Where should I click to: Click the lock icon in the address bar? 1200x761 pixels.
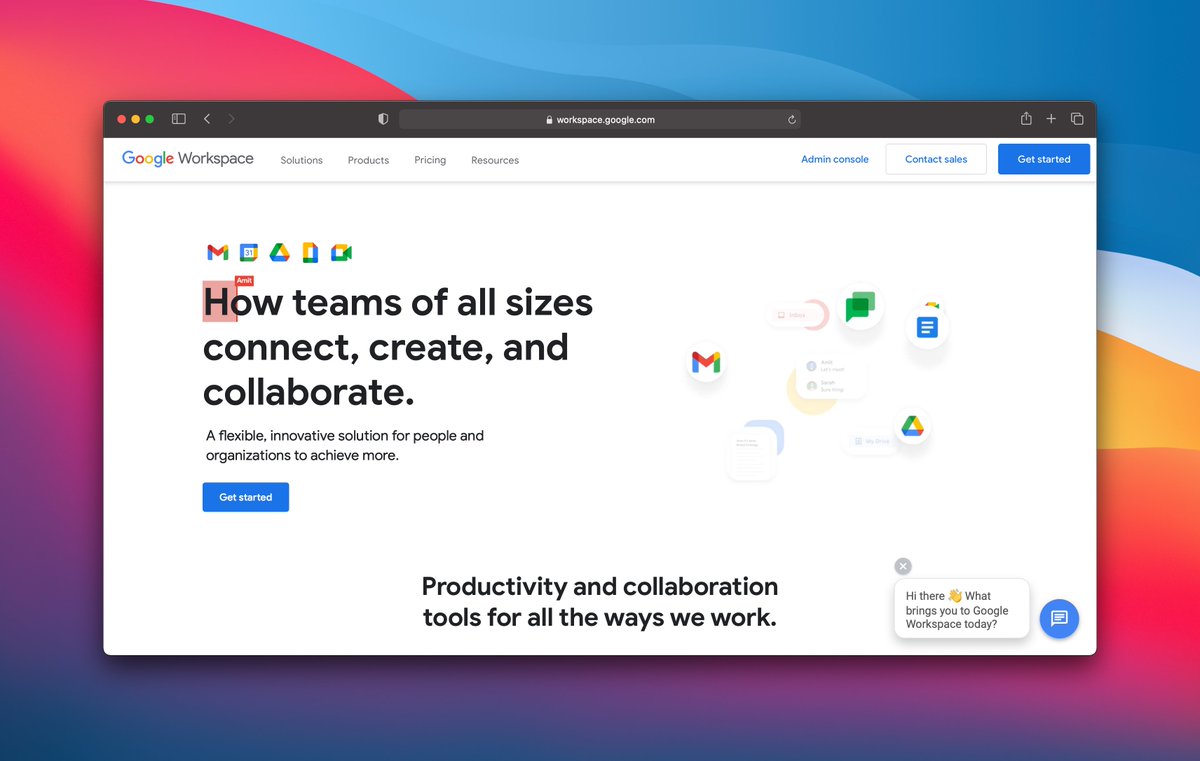tap(549, 120)
